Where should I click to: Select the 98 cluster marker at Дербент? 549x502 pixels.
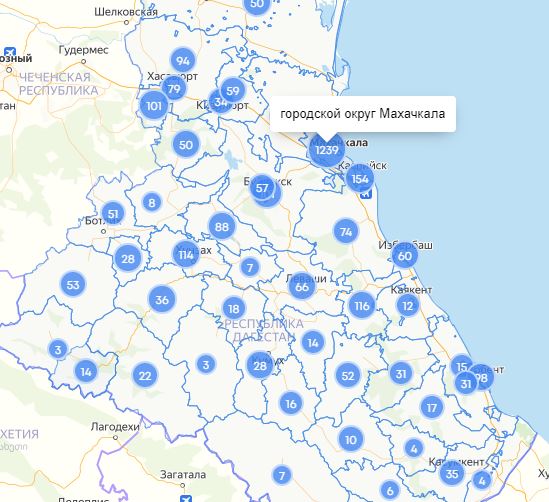pos(481,377)
